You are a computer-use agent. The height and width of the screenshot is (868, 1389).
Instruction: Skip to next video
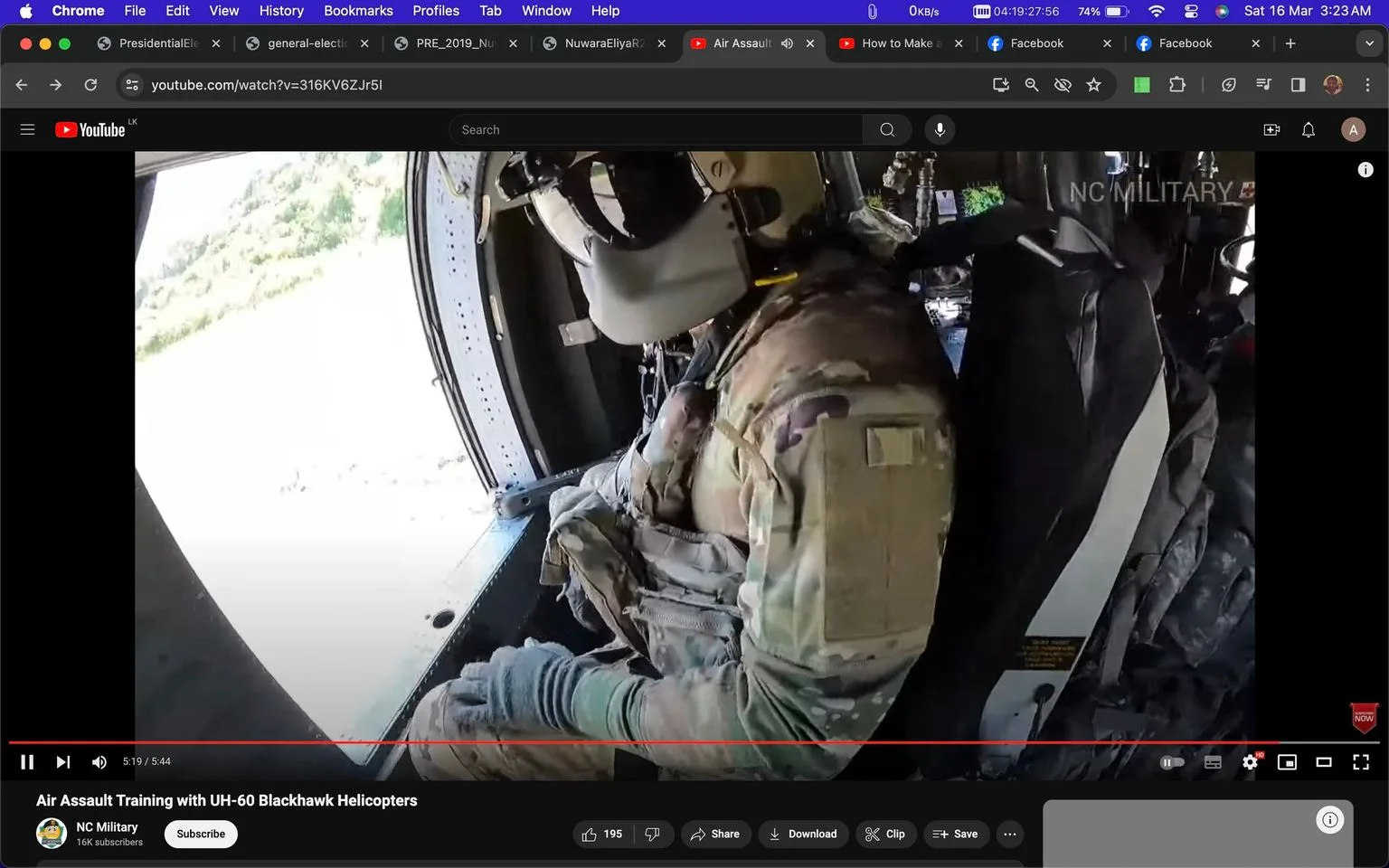tap(62, 762)
